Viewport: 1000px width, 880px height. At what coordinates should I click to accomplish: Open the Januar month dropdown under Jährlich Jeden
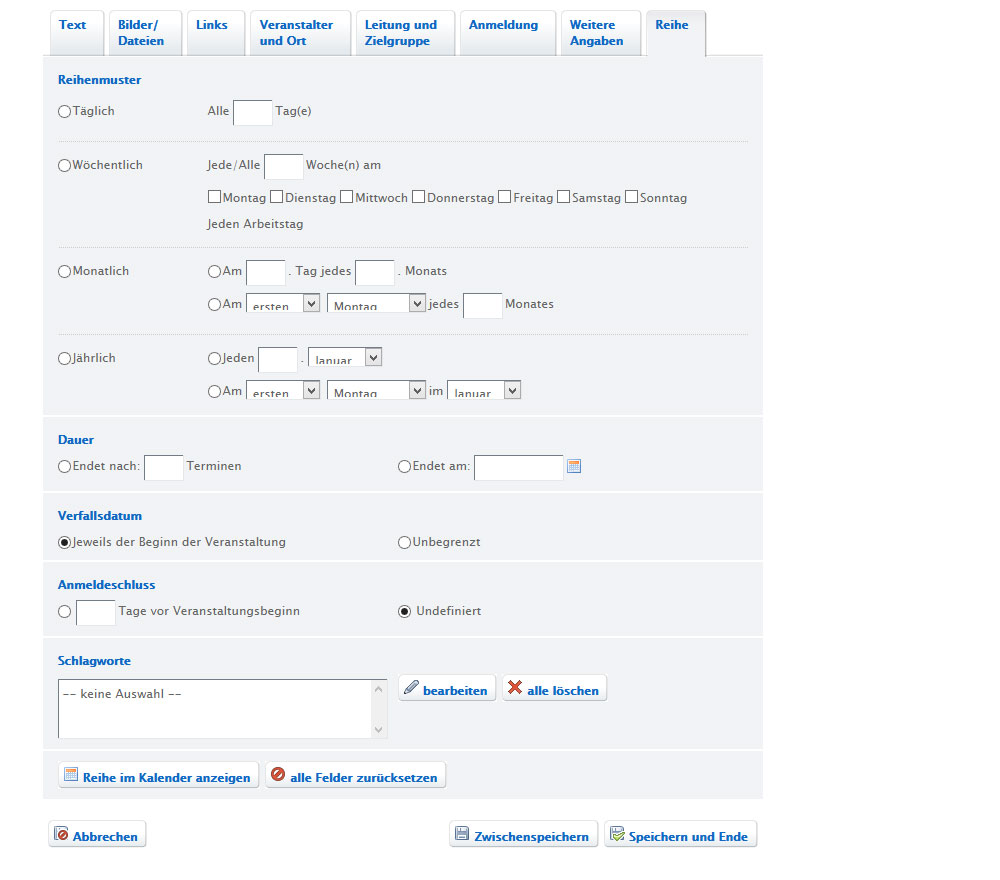(345, 357)
